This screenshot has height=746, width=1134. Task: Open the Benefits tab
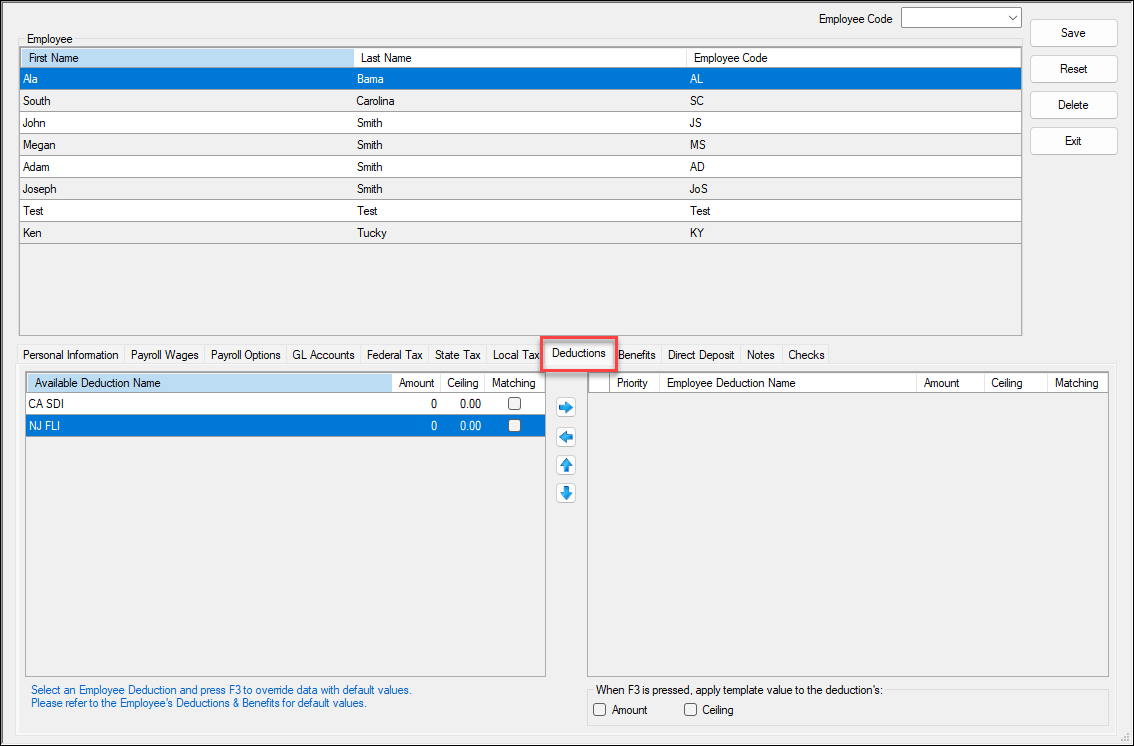(x=637, y=355)
